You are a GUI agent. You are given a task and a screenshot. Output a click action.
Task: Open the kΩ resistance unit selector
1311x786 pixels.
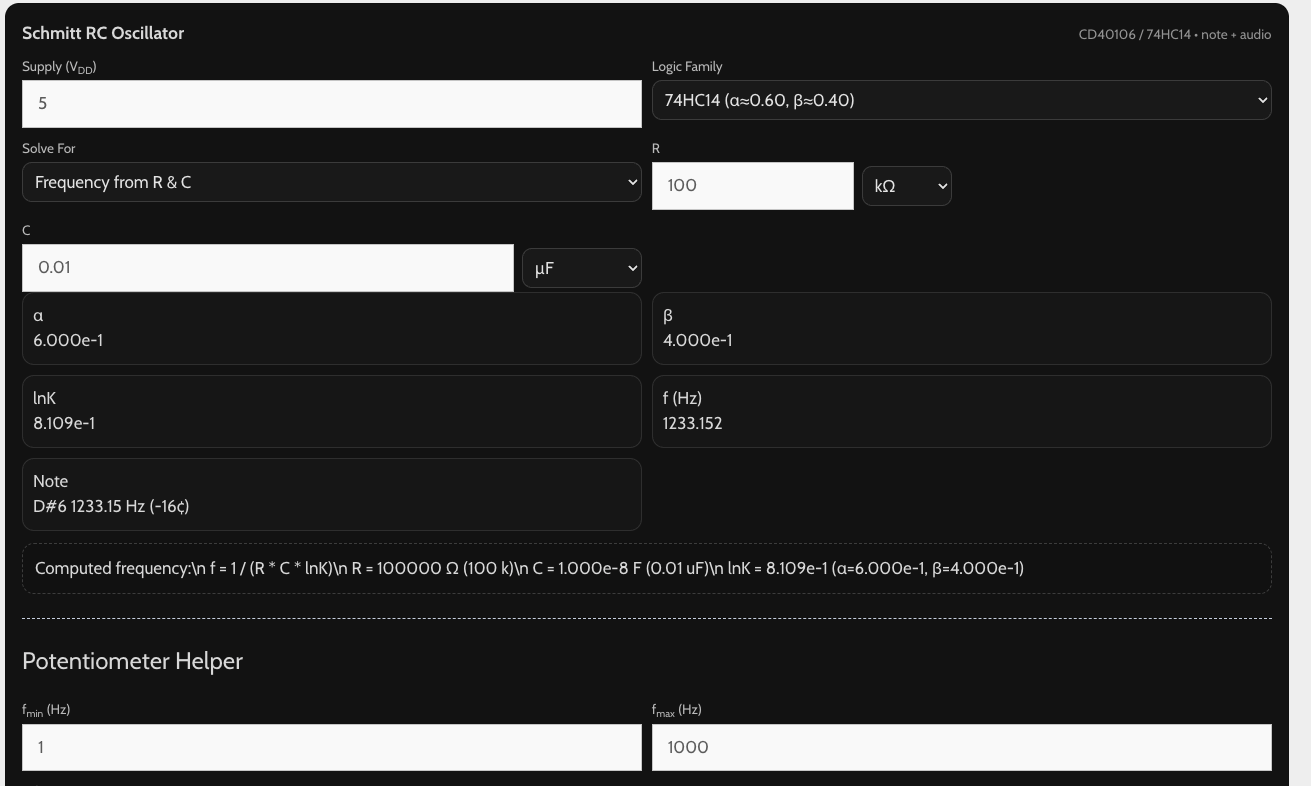point(906,187)
